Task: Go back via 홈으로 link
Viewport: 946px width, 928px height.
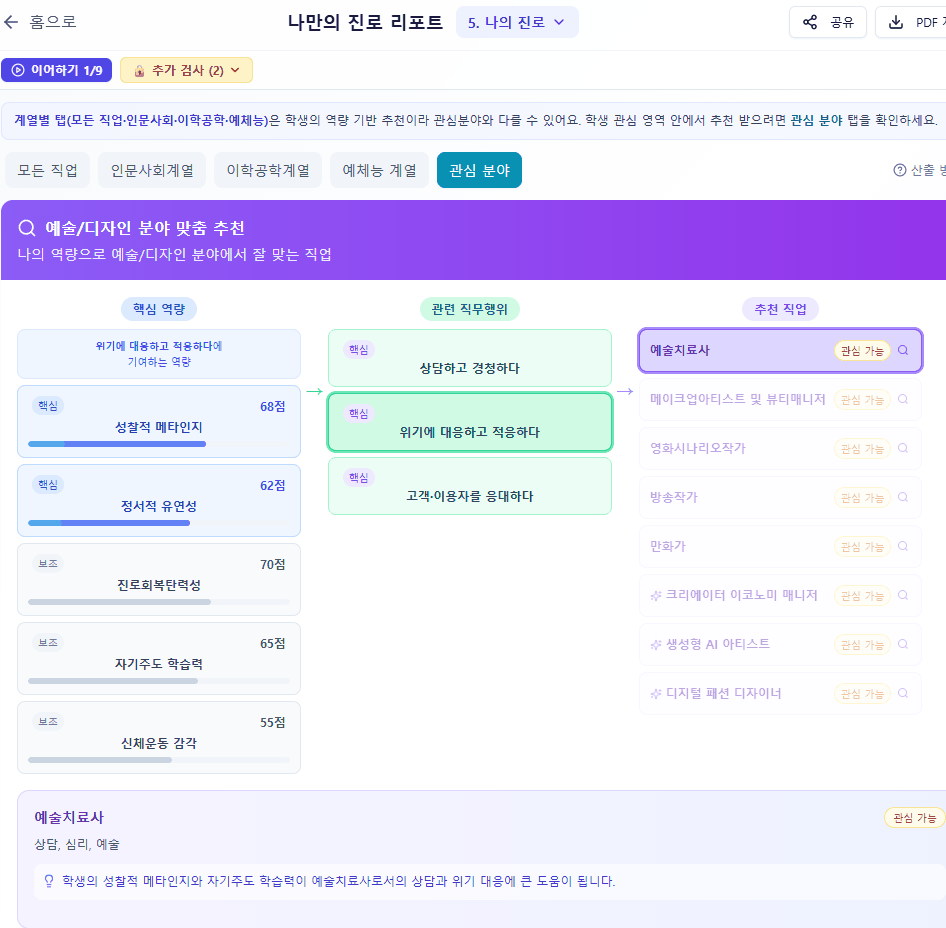Action: coord(40,22)
